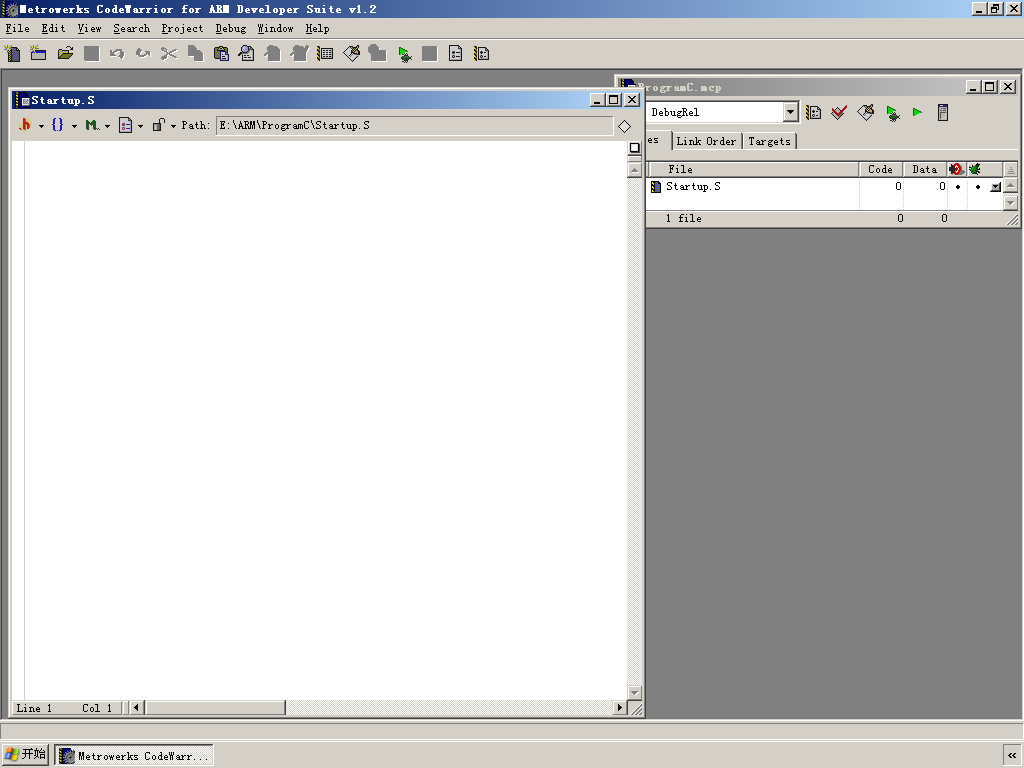Open the Window menu
1024x768 pixels.
click(276, 29)
